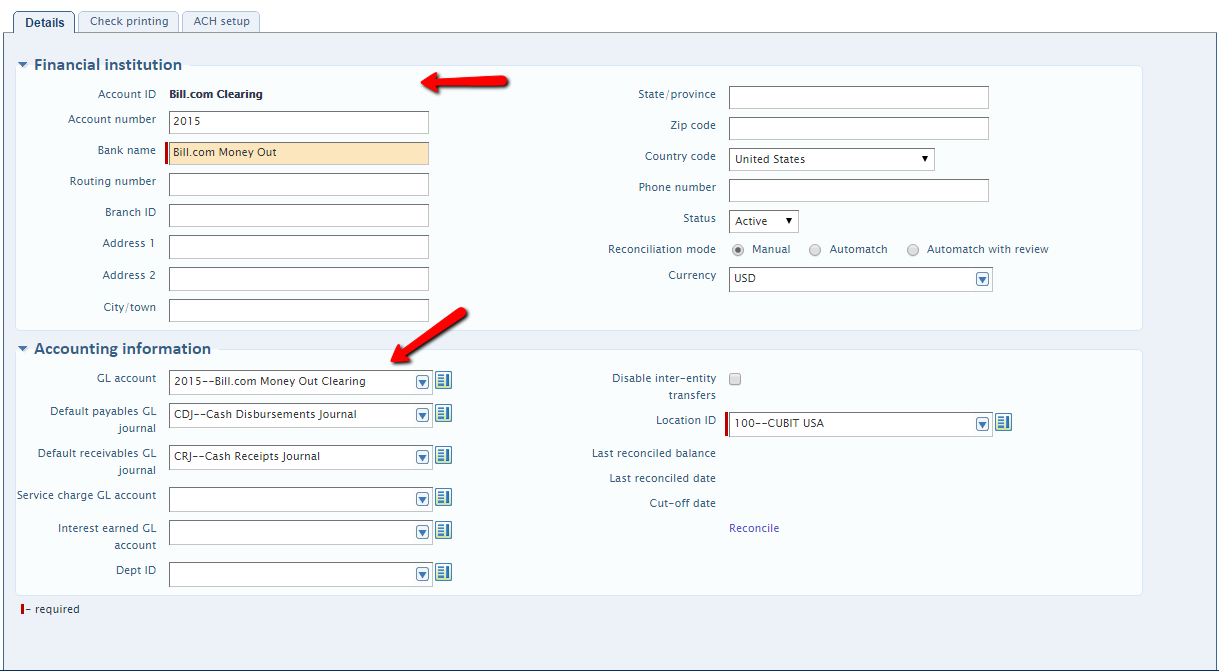
Task: Switch to the Details tab
Action: point(44,22)
